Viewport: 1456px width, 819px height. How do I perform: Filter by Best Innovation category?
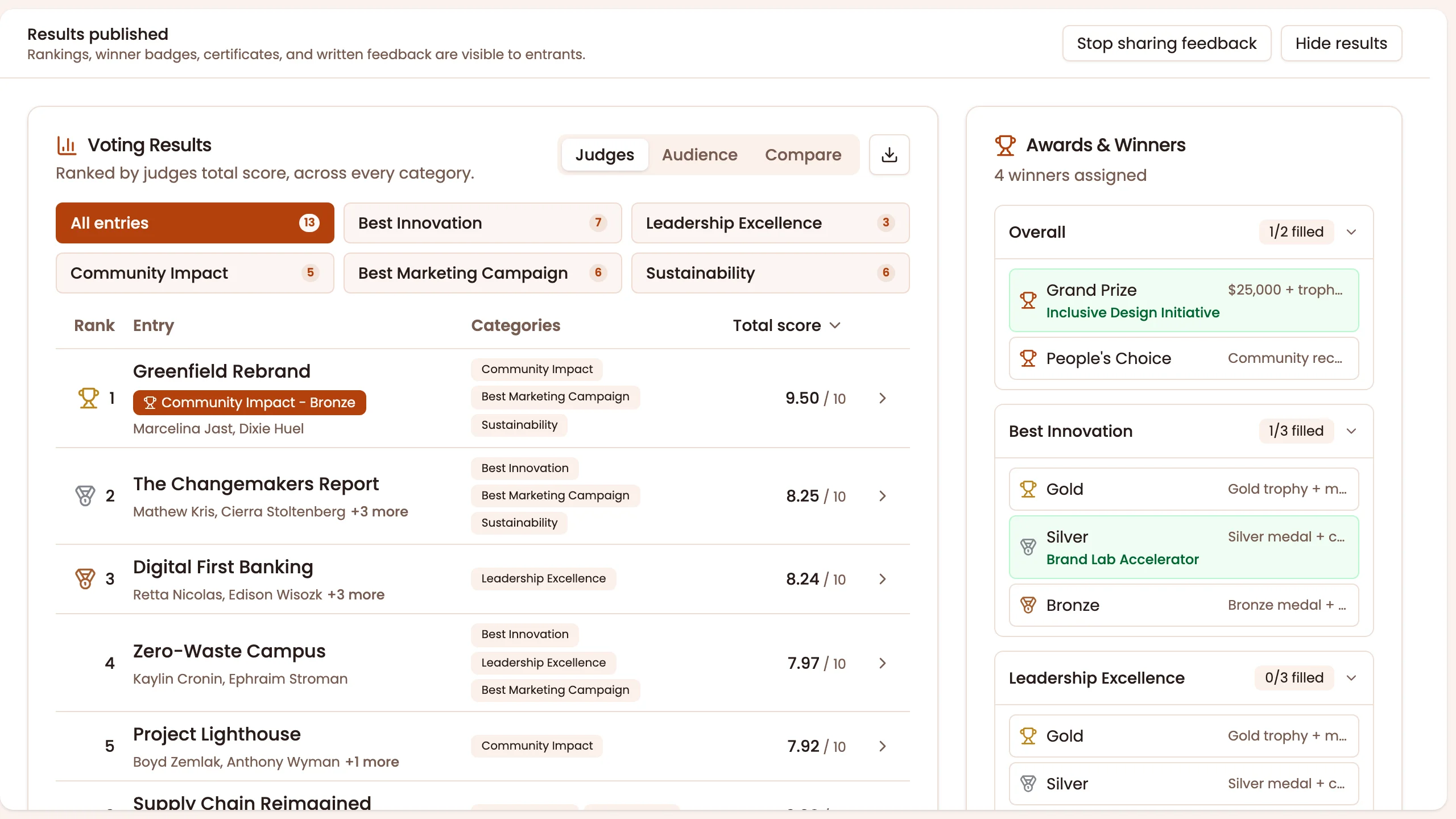(483, 223)
